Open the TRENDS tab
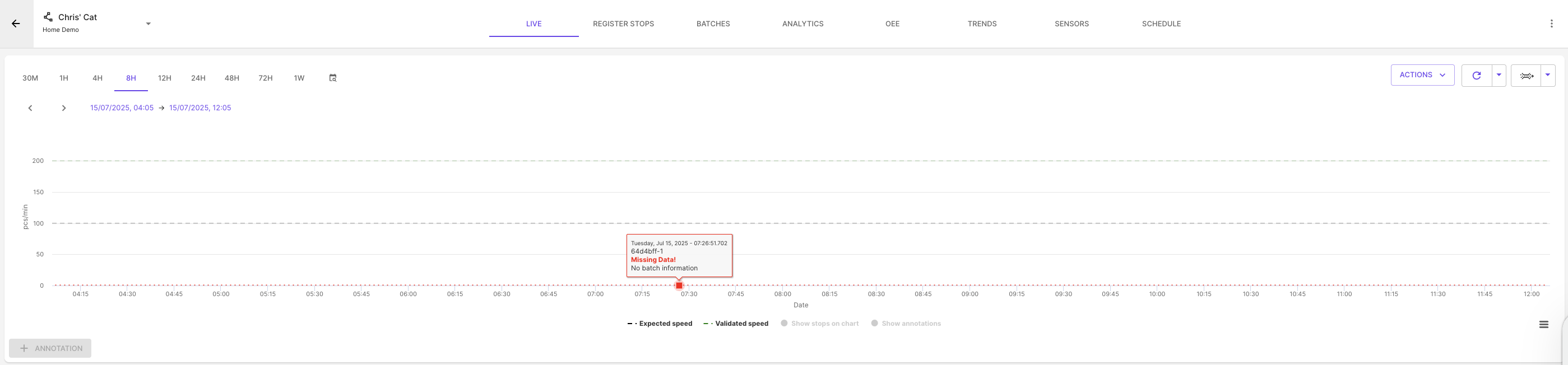This screenshot has width=1568, height=365. [982, 24]
